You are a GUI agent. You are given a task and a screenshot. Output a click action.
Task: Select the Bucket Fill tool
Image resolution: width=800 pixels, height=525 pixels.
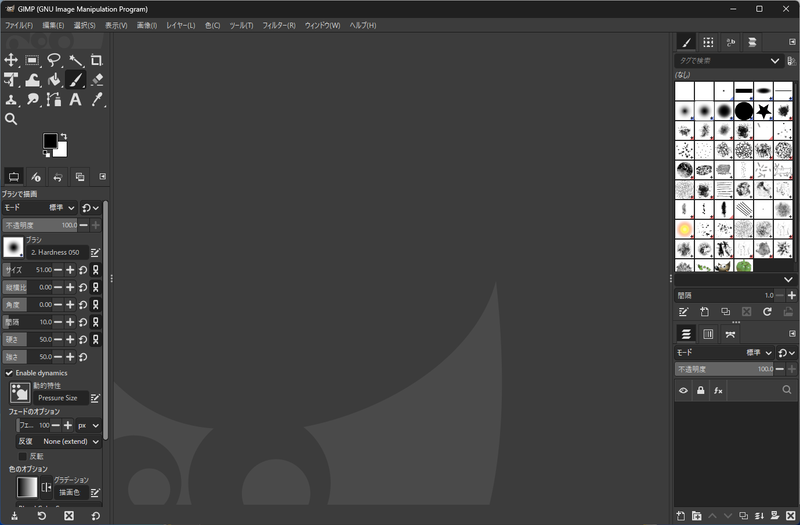[x=54, y=80]
